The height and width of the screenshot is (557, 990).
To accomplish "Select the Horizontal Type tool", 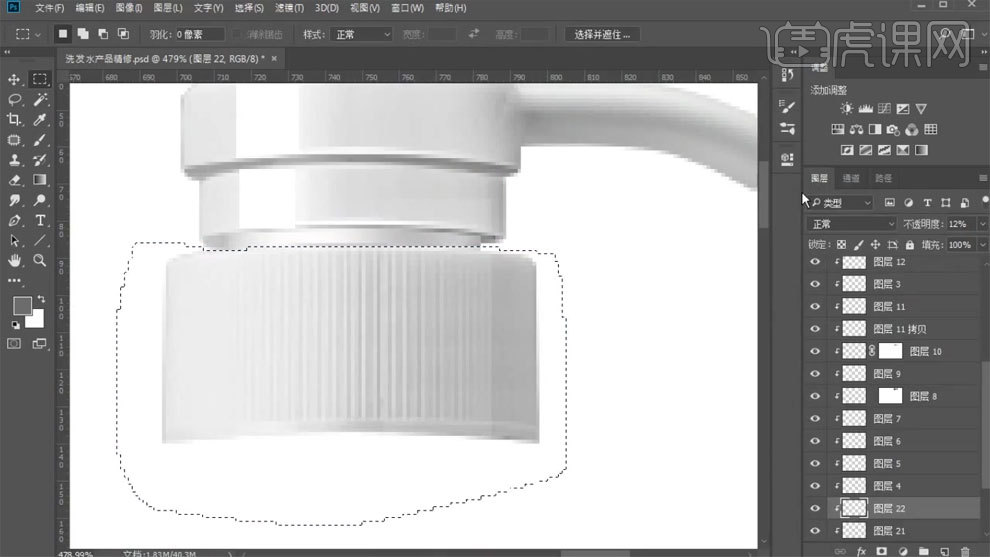I will tap(40, 221).
